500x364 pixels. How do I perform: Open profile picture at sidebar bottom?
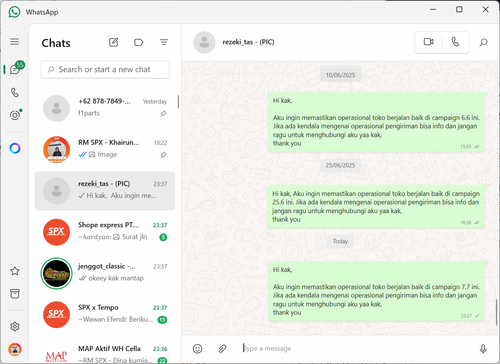pyautogui.click(x=15, y=349)
